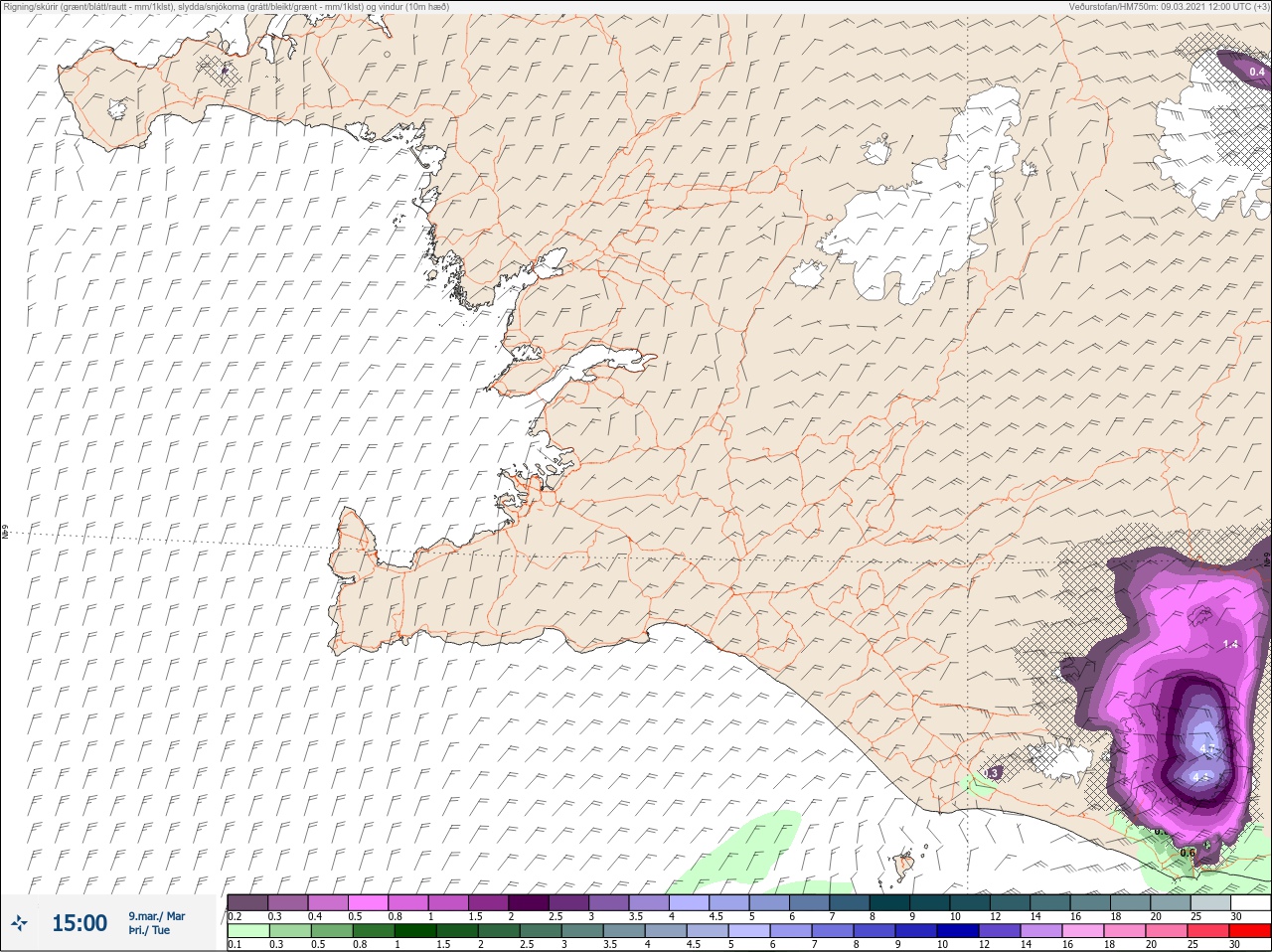Click the small island off the south coast

904,865
